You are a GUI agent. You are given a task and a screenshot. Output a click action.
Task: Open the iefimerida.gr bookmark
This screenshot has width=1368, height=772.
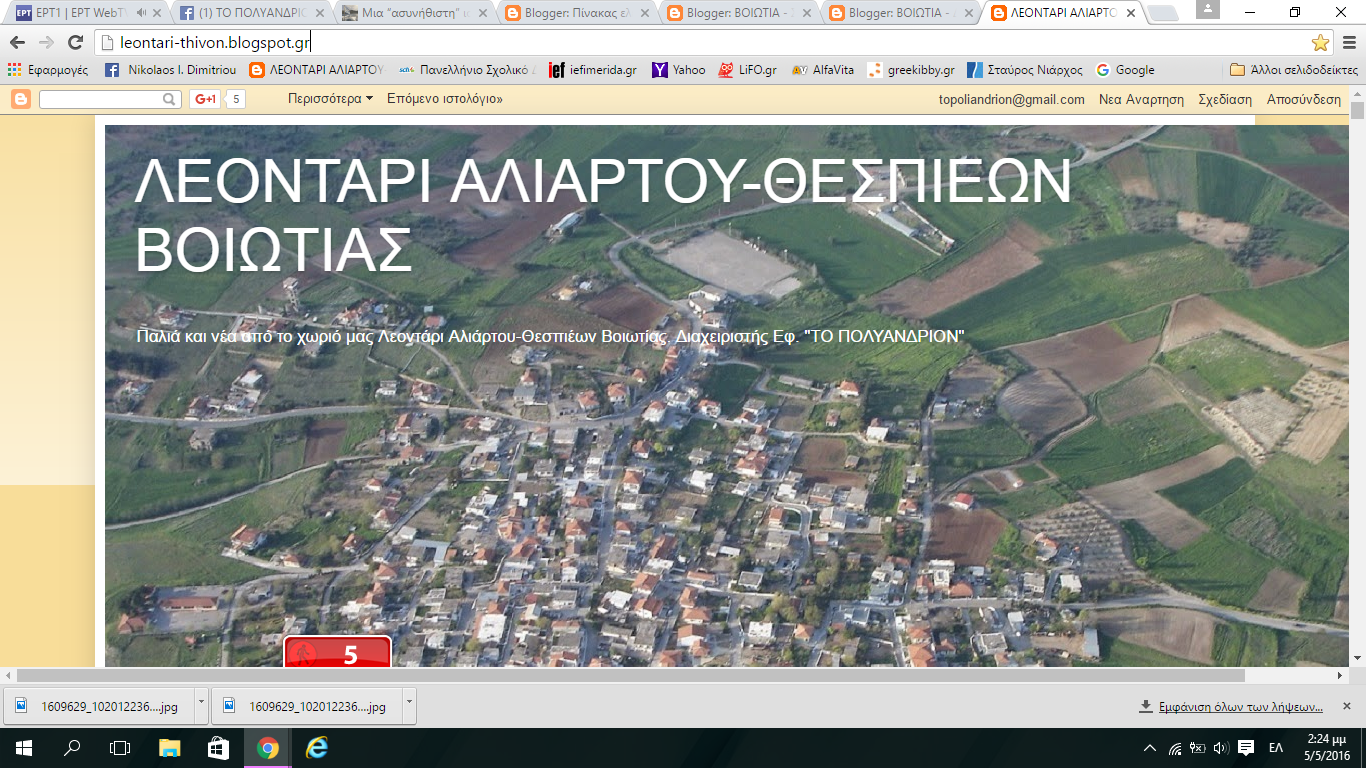(x=593, y=70)
